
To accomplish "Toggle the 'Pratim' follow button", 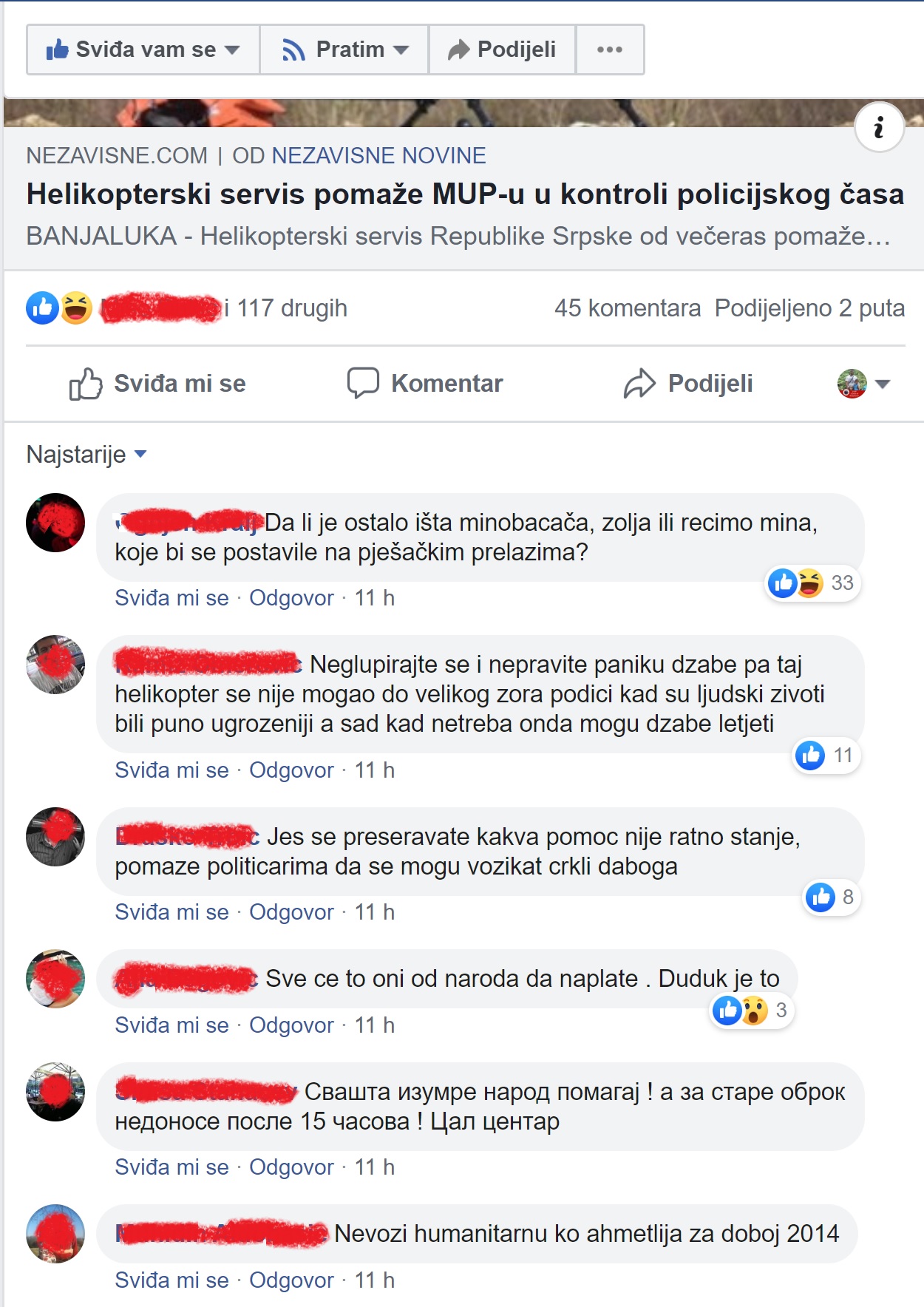I will (x=344, y=50).
